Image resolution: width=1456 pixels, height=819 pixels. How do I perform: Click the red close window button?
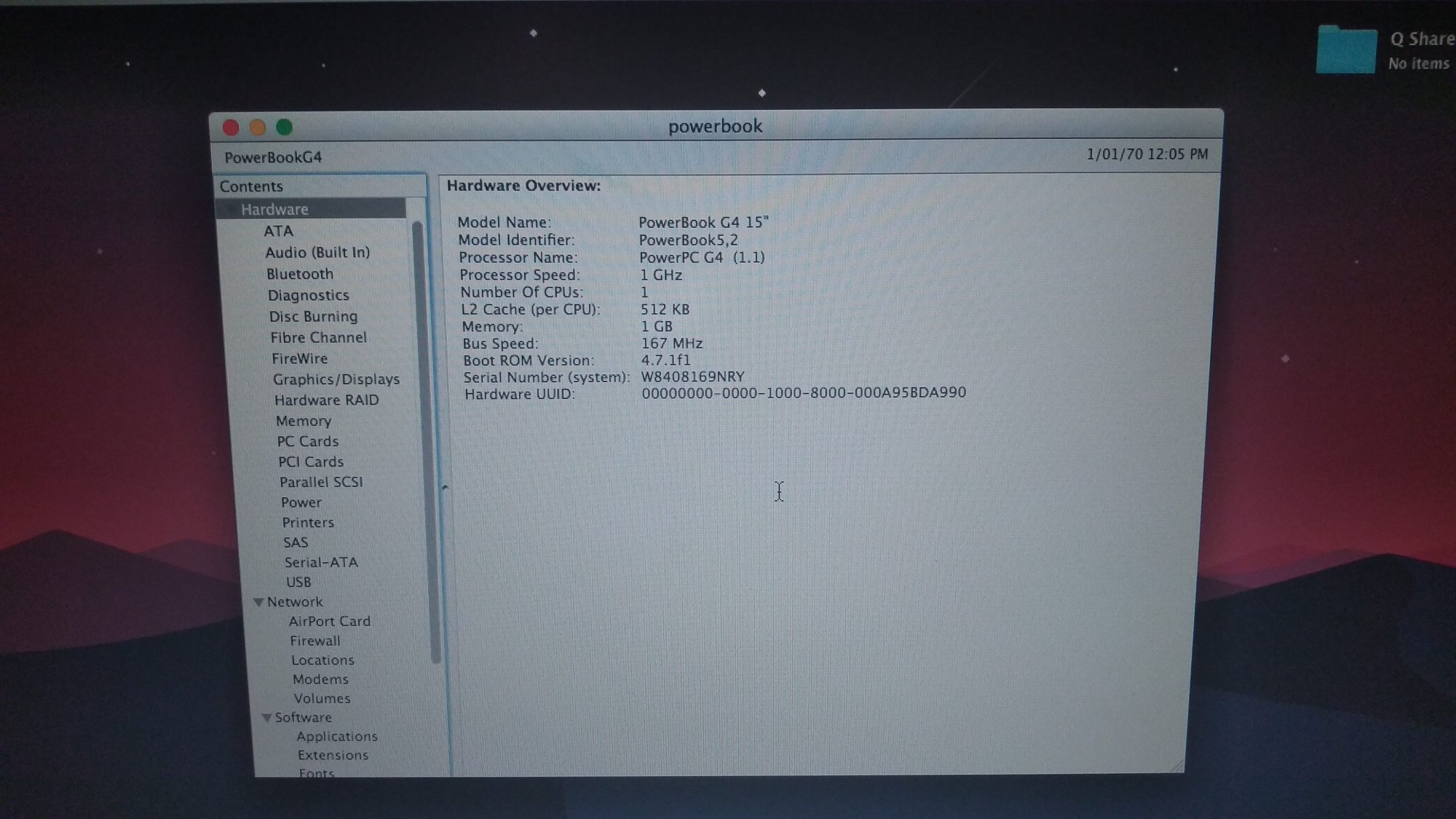[231, 128]
